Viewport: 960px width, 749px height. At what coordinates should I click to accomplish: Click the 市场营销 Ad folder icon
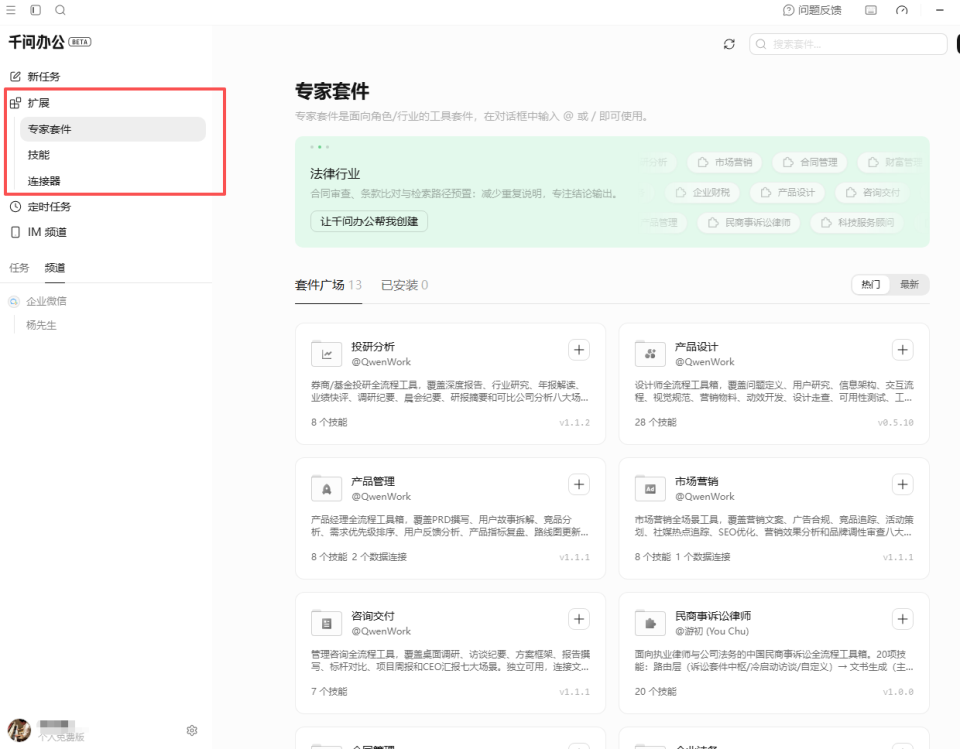650,488
